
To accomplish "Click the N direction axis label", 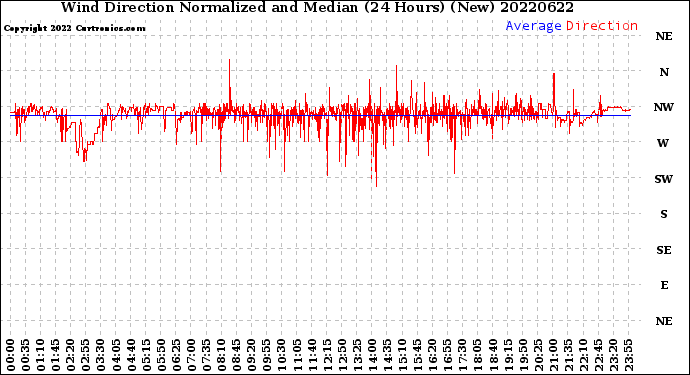I will click(664, 72).
